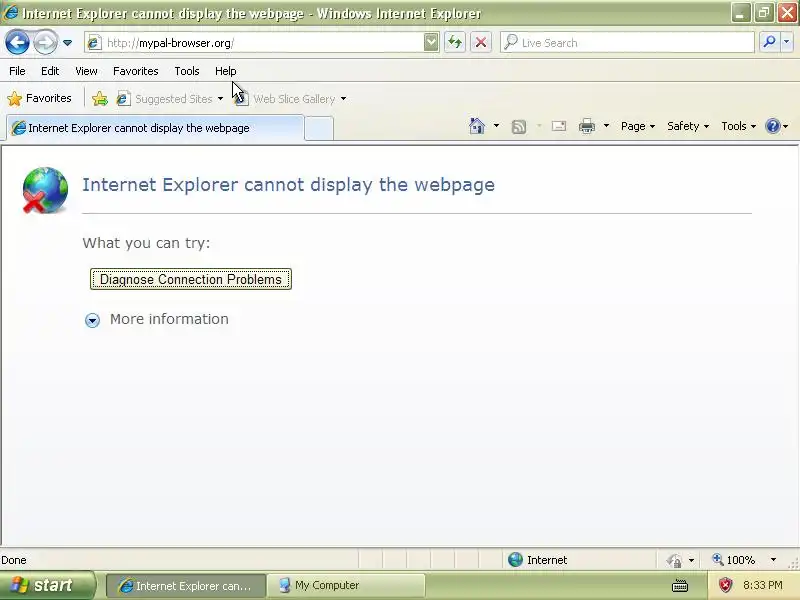Click the page icon in address bar
The height and width of the screenshot is (600, 800).
(94, 43)
